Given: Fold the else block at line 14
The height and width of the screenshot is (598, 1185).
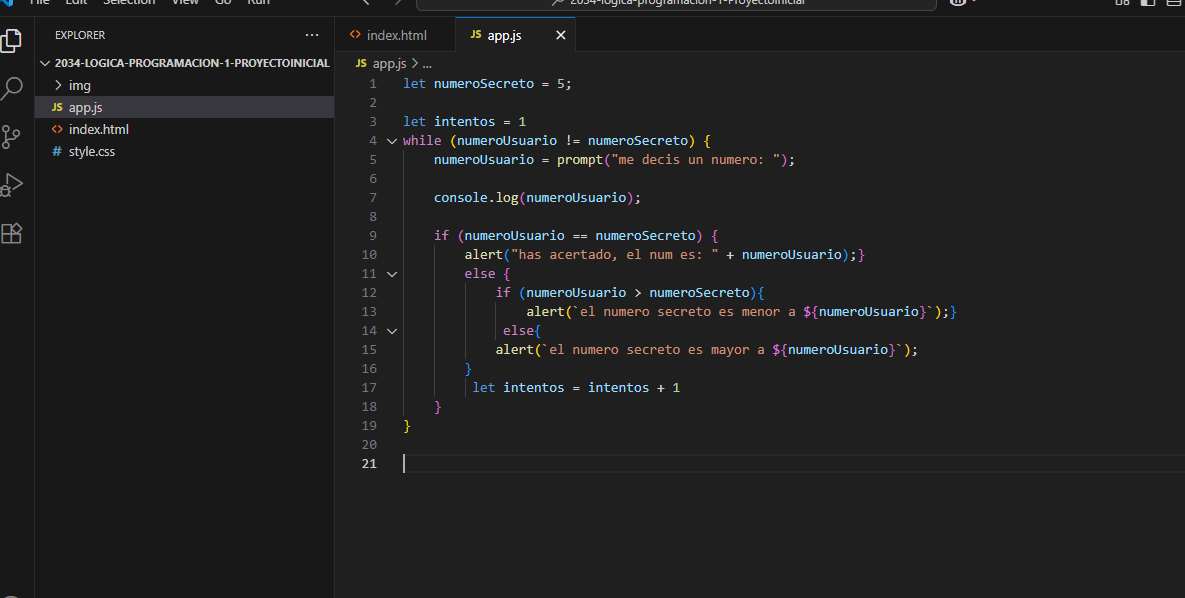Looking at the screenshot, I should click(x=391, y=330).
